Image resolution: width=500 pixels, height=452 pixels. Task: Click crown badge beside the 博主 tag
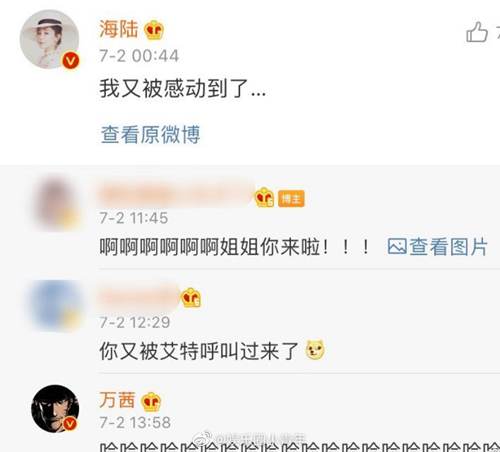pyautogui.click(x=265, y=197)
